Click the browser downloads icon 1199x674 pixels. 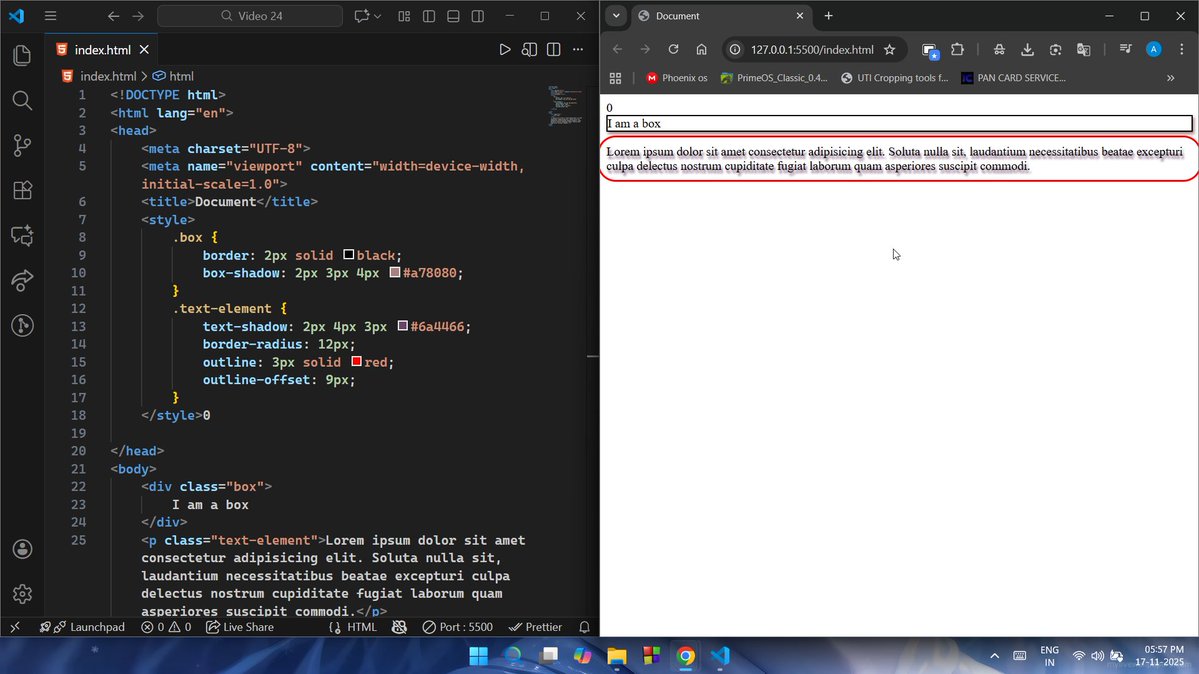[1026, 49]
